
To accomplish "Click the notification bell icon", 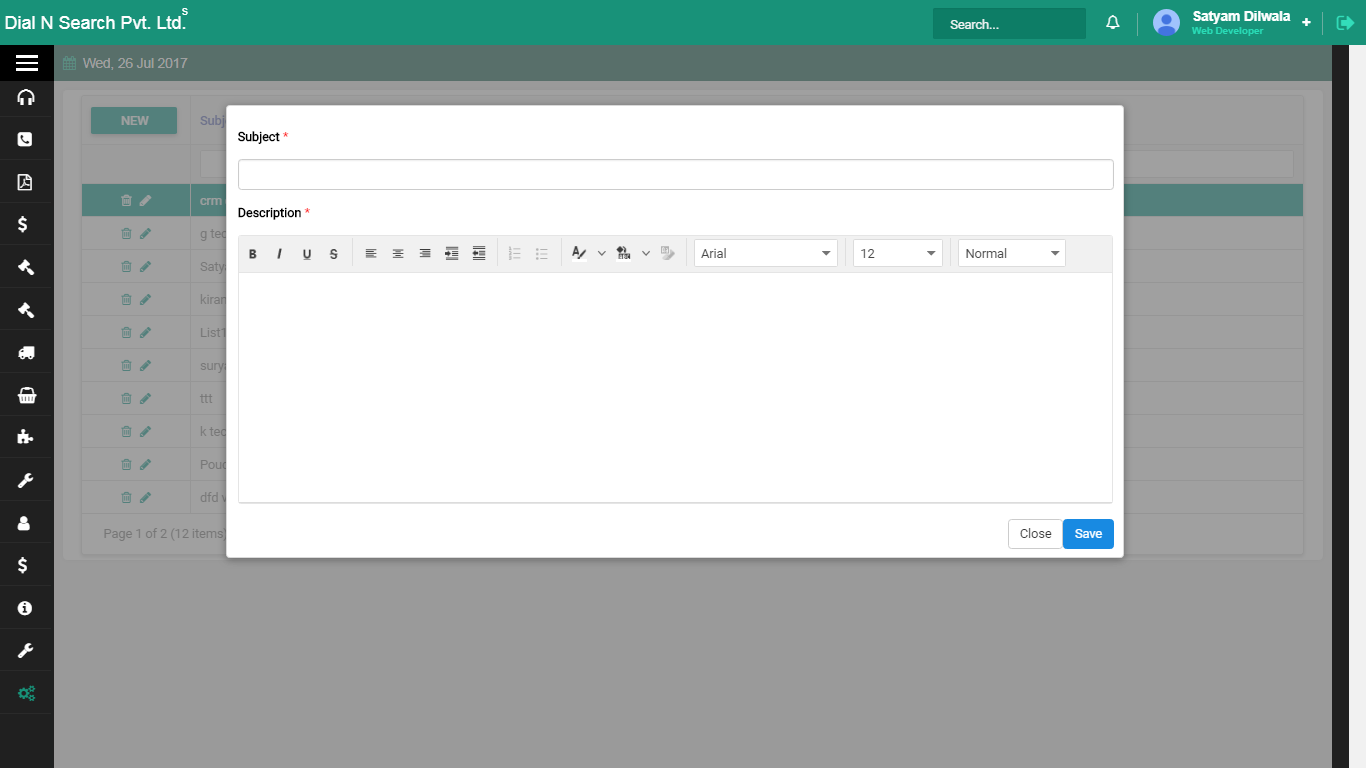I will coord(1112,23).
